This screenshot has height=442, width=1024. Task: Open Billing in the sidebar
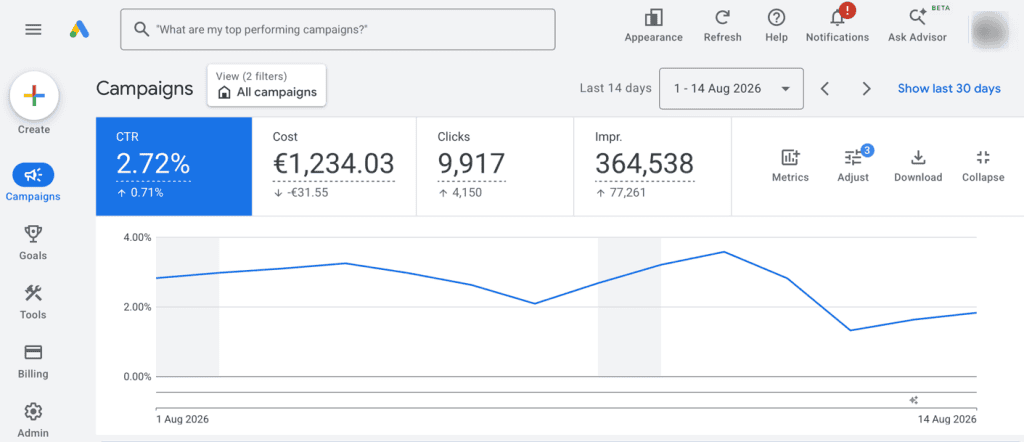(x=33, y=361)
